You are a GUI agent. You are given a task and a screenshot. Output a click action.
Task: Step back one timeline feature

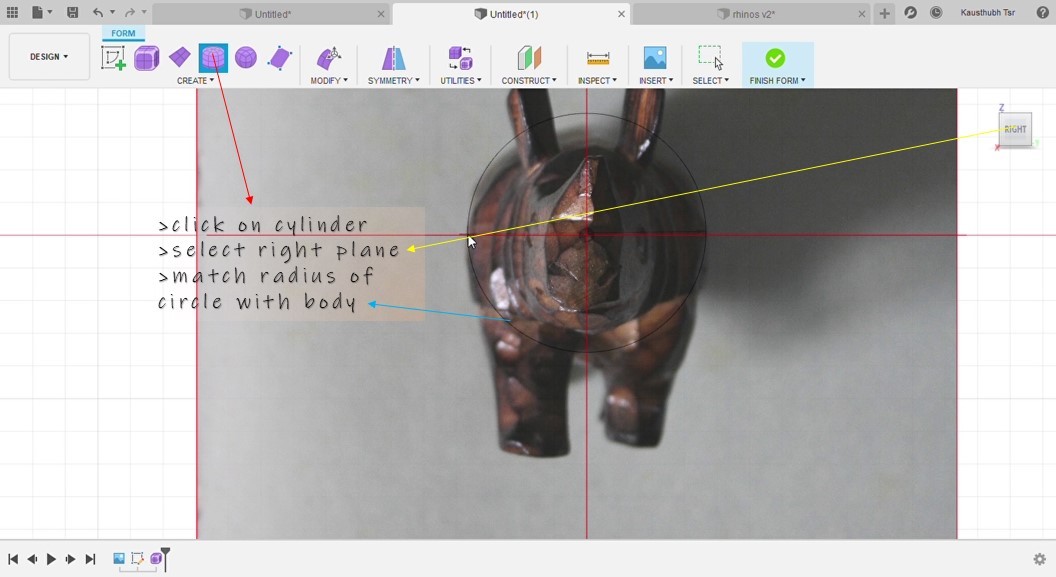pyautogui.click(x=32, y=559)
